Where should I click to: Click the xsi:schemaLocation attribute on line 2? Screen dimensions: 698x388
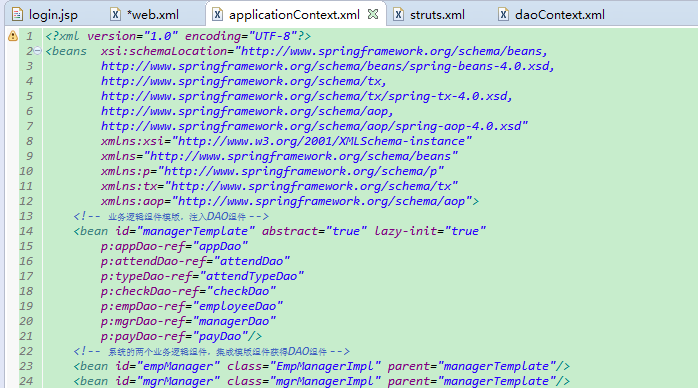[164, 51]
